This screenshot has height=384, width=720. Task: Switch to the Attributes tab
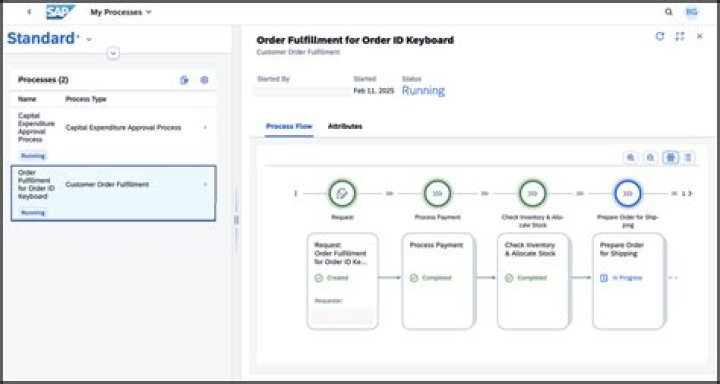point(345,126)
